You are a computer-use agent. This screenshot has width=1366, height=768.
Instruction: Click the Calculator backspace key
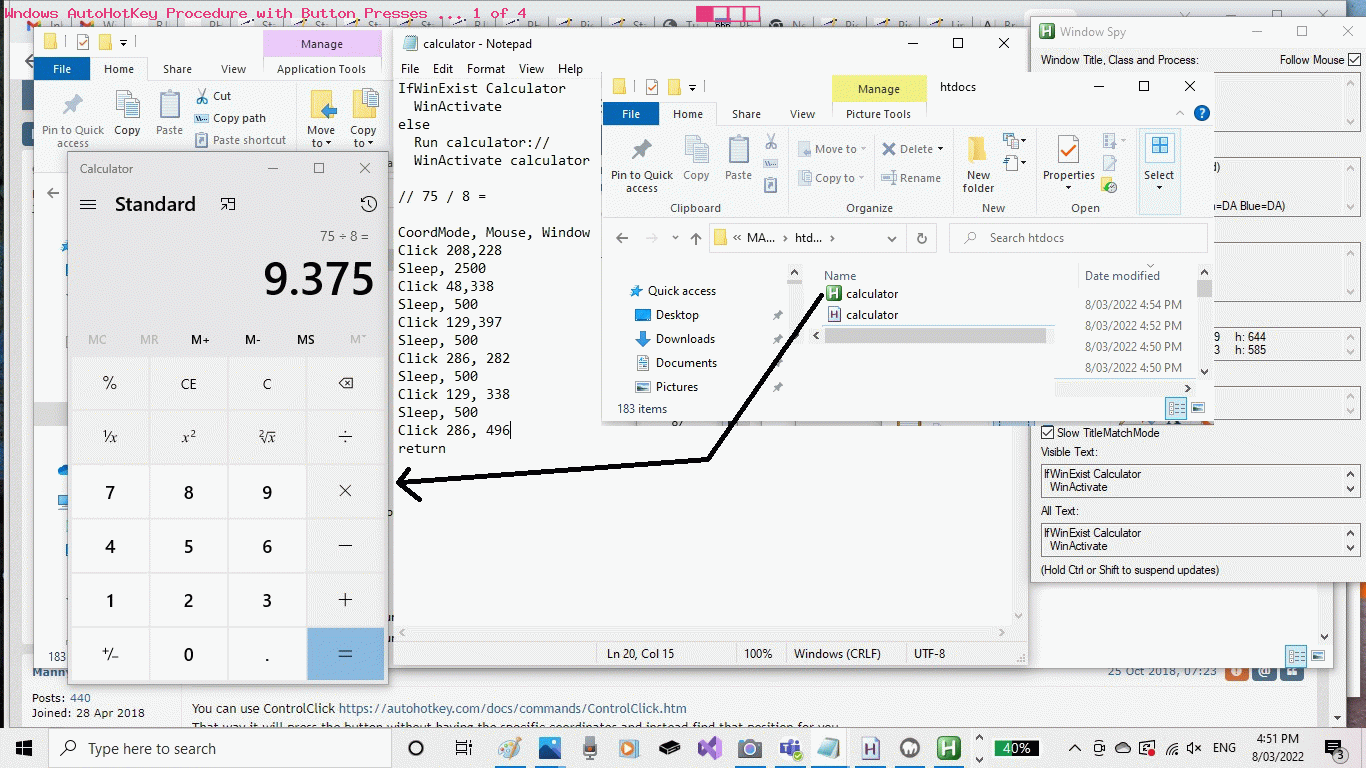tap(345, 383)
